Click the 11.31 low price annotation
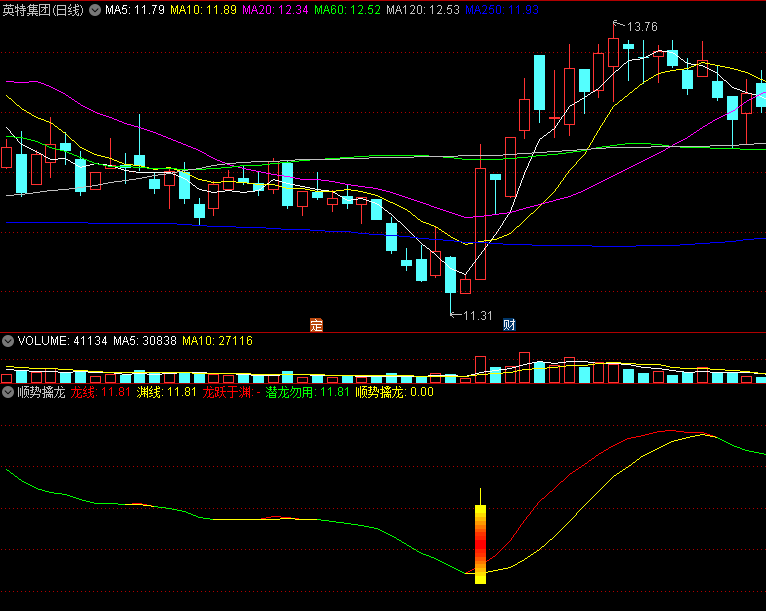The image size is (766, 611). 478,316
